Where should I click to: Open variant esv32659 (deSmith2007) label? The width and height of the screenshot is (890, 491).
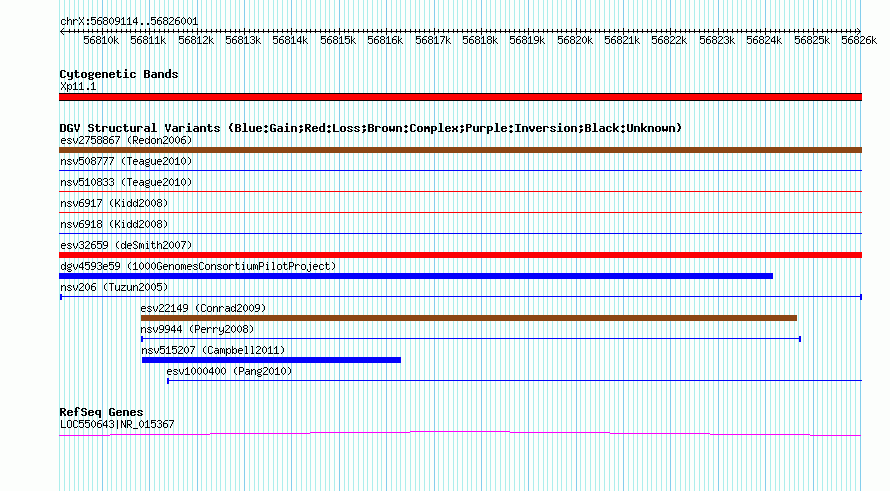pos(126,245)
